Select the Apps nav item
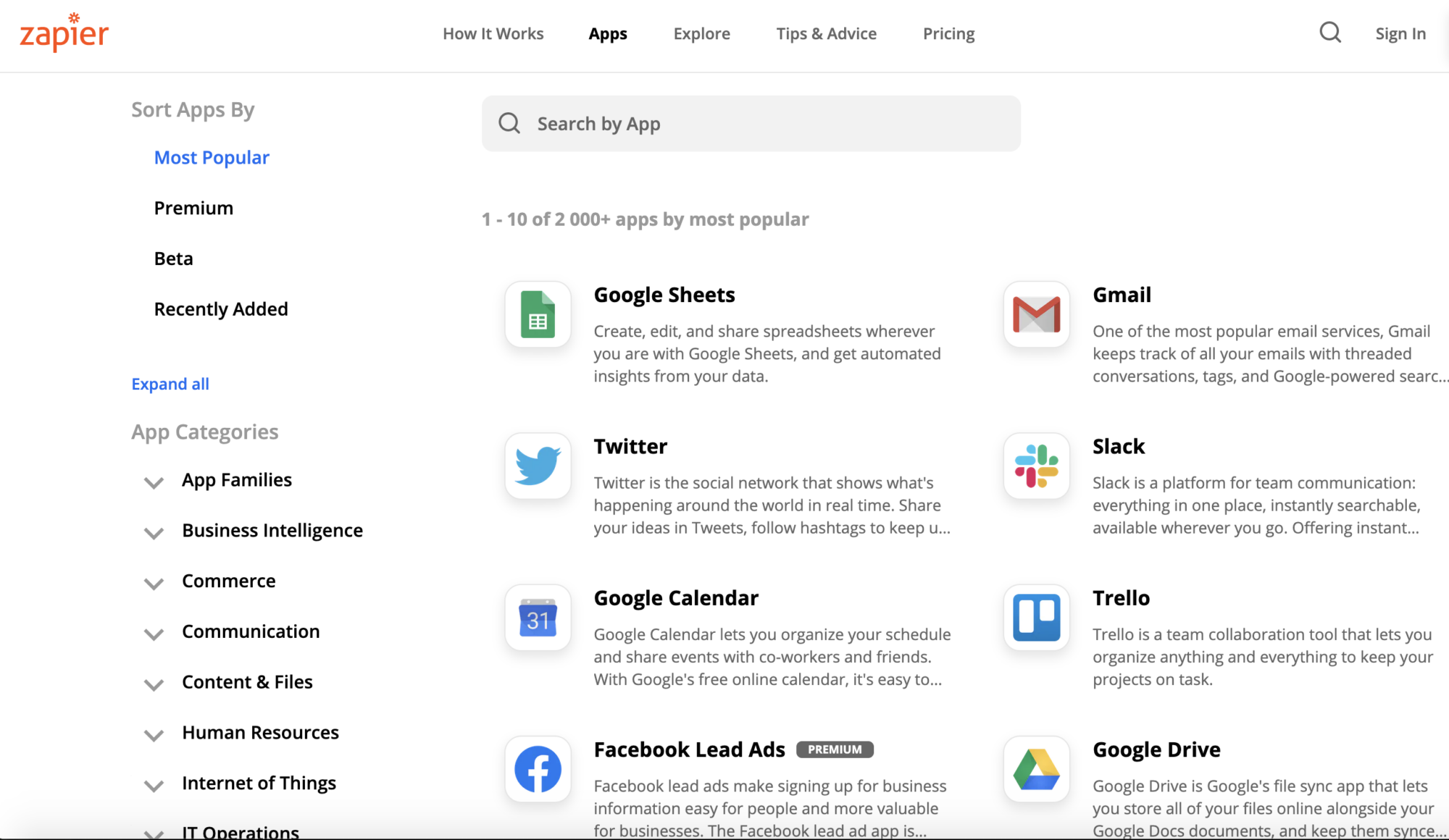1449x840 pixels. [608, 34]
